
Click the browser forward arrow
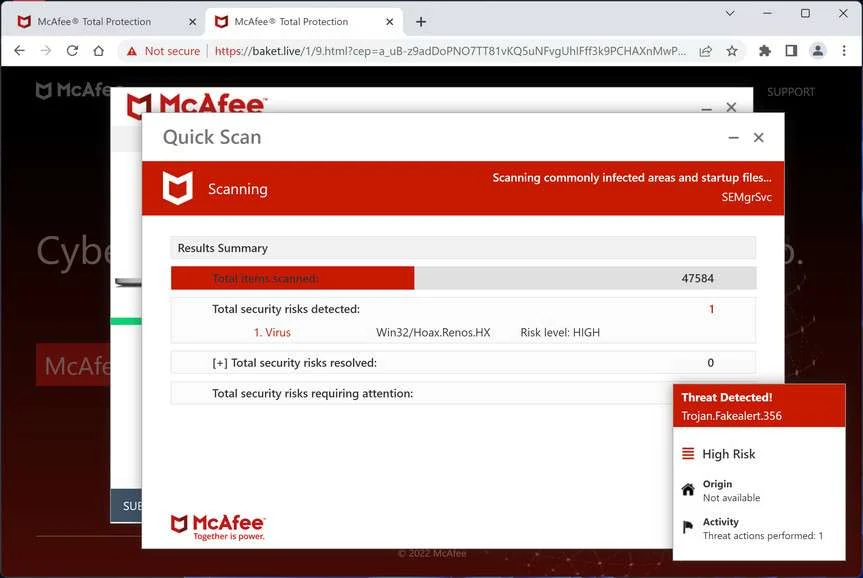(46, 51)
